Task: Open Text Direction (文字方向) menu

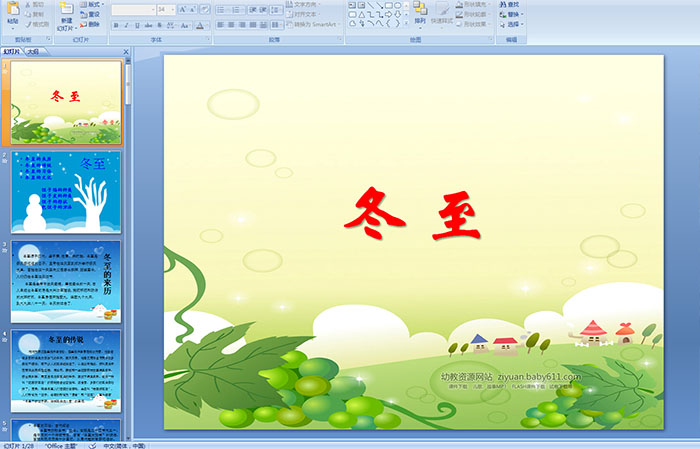Action: click(x=303, y=4)
